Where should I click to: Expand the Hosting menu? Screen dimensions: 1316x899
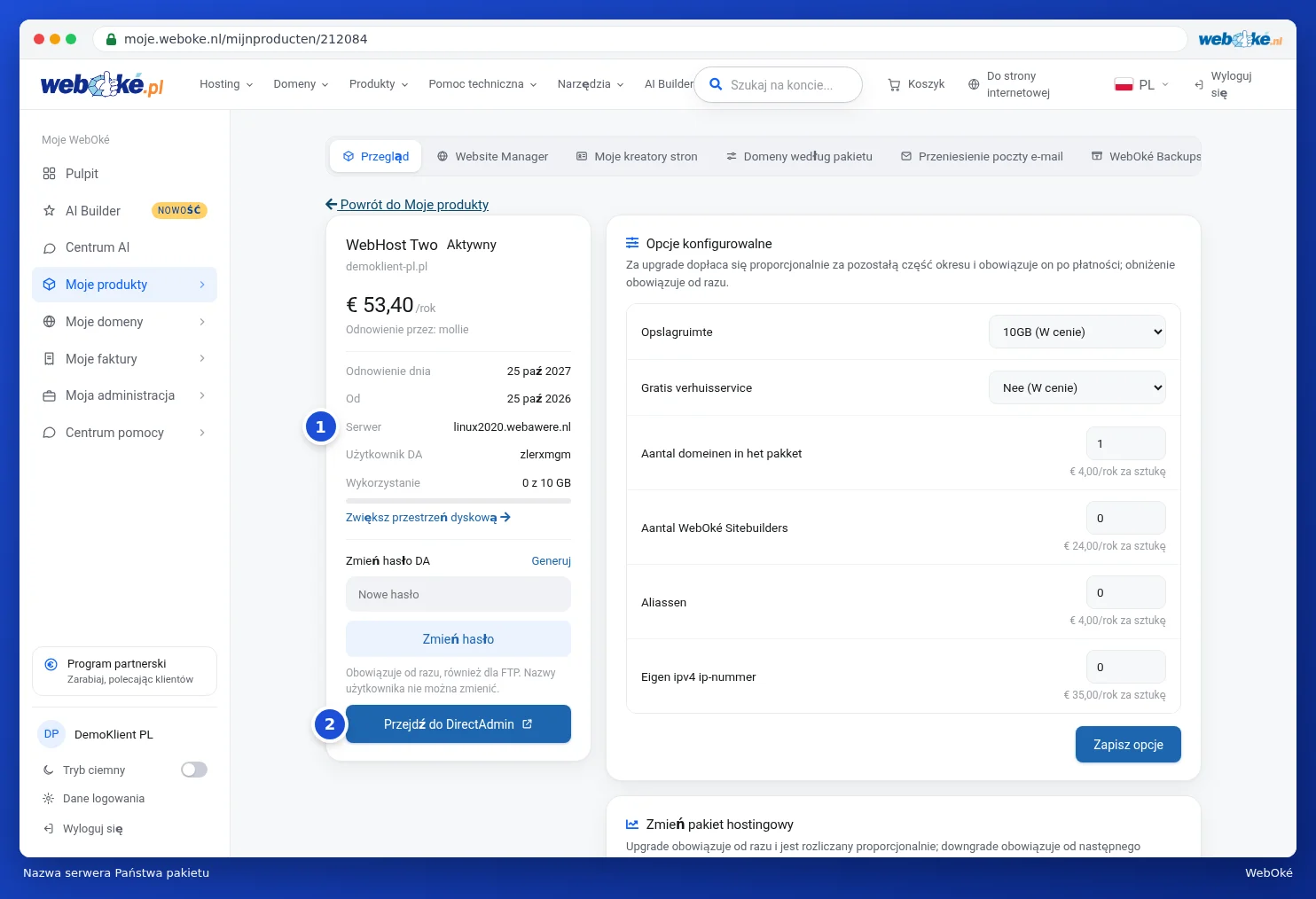coord(226,84)
